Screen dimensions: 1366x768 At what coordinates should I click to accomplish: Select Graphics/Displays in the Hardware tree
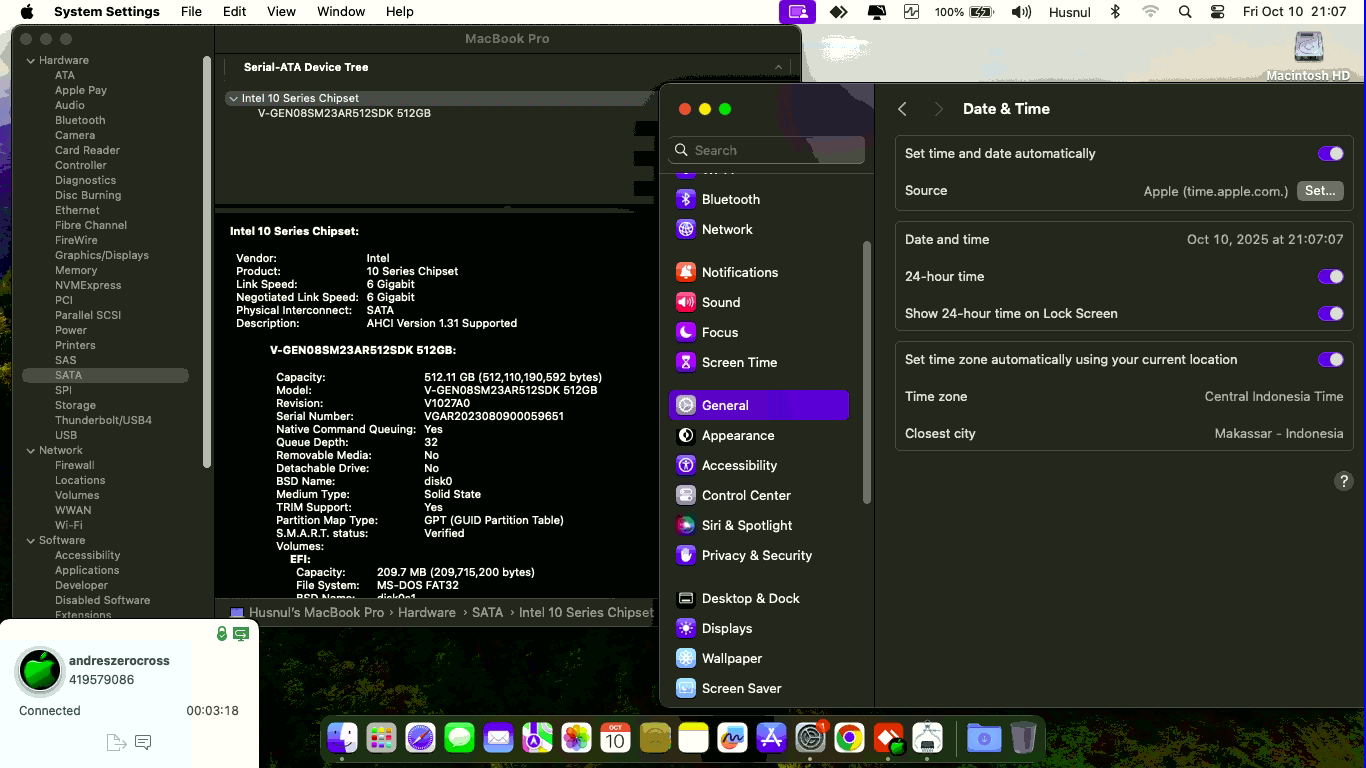pos(101,255)
